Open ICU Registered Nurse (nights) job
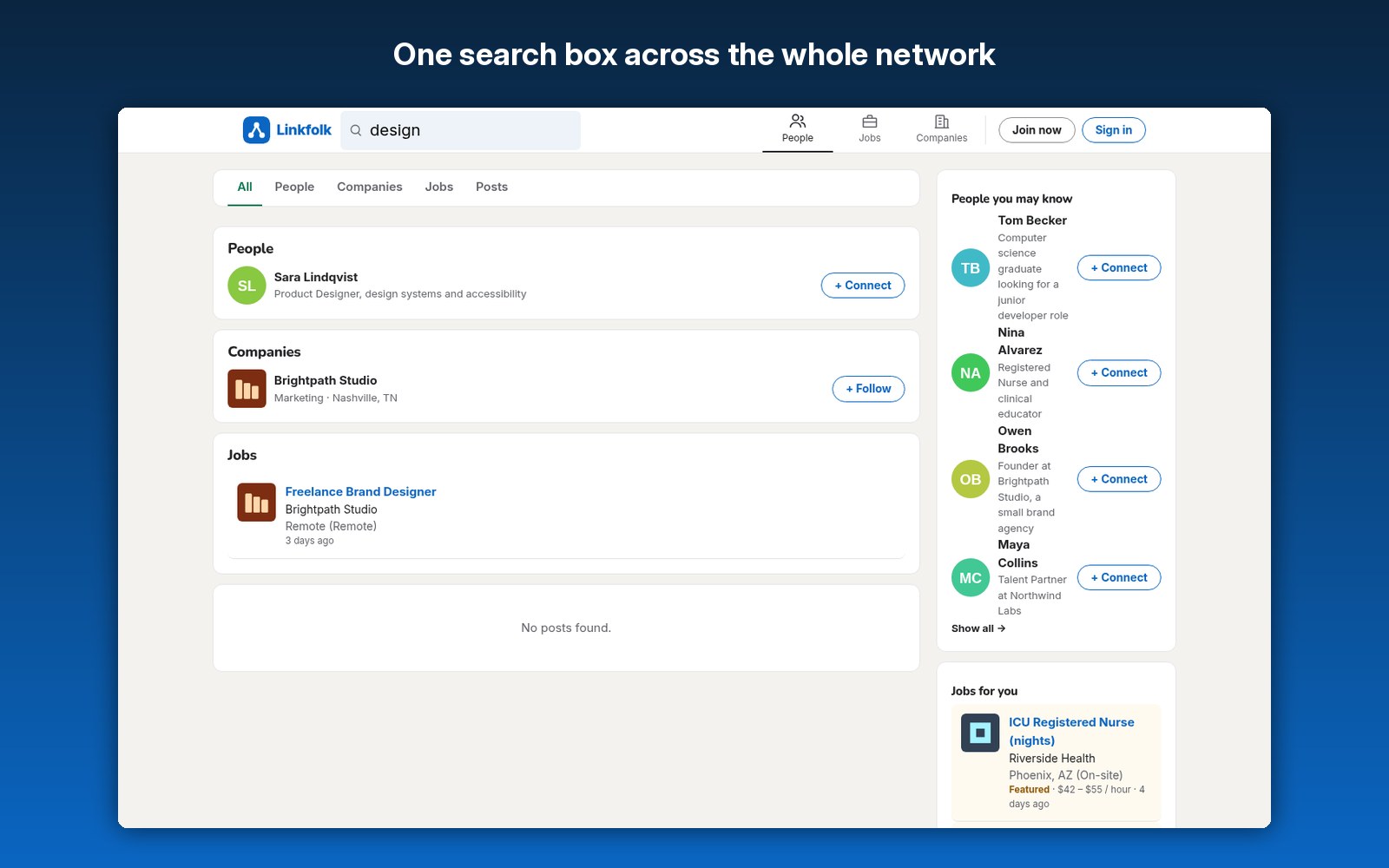Image resolution: width=1389 pixels, height=868 pixels. (1071, 731)
